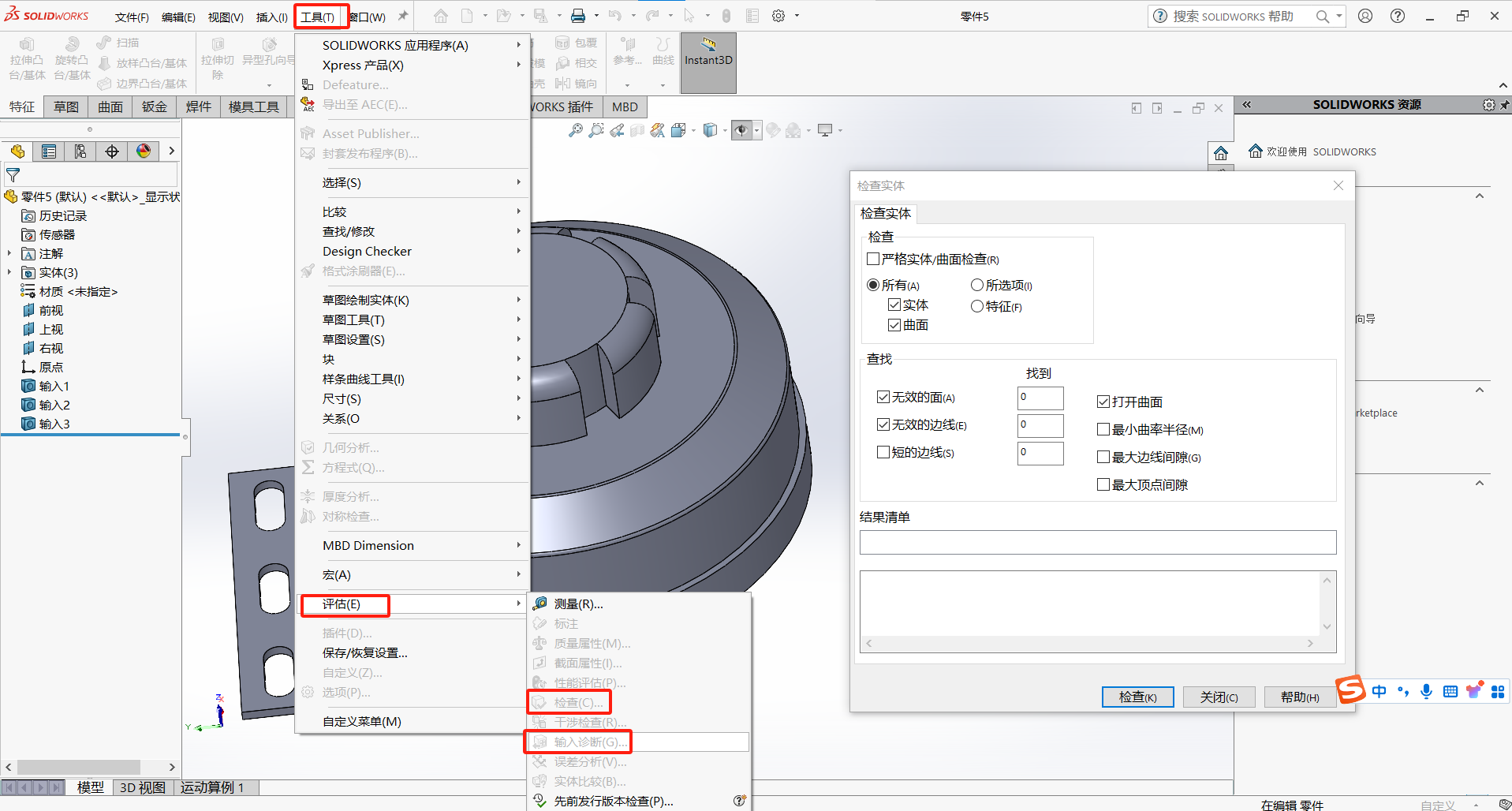Click the Zoom to Fit magnifier icon
The height and width of the screenshot is (811, 1512).
[576, 130]
